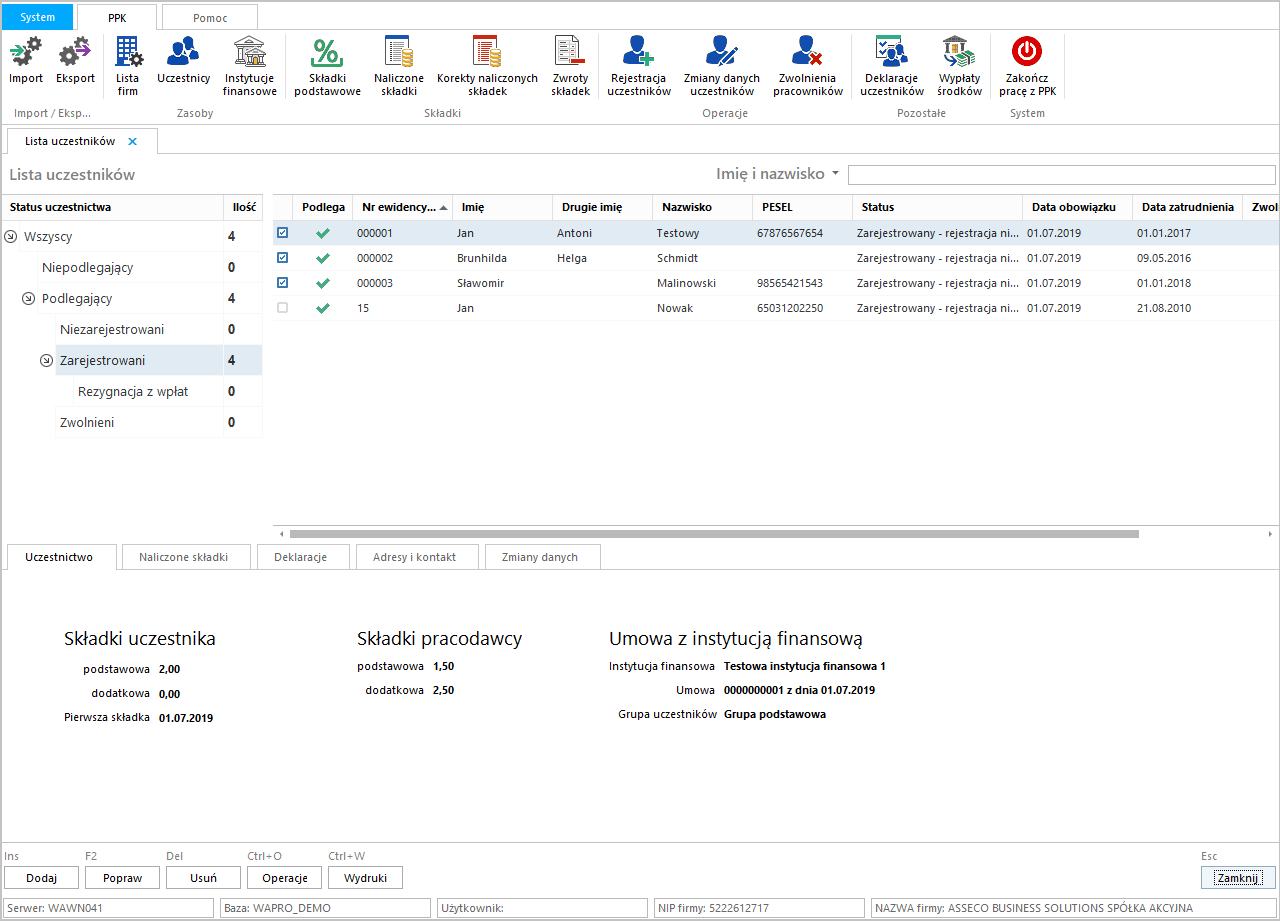
Task: Open Zwolnienia pracowników
Action: [x=807, y=66]
